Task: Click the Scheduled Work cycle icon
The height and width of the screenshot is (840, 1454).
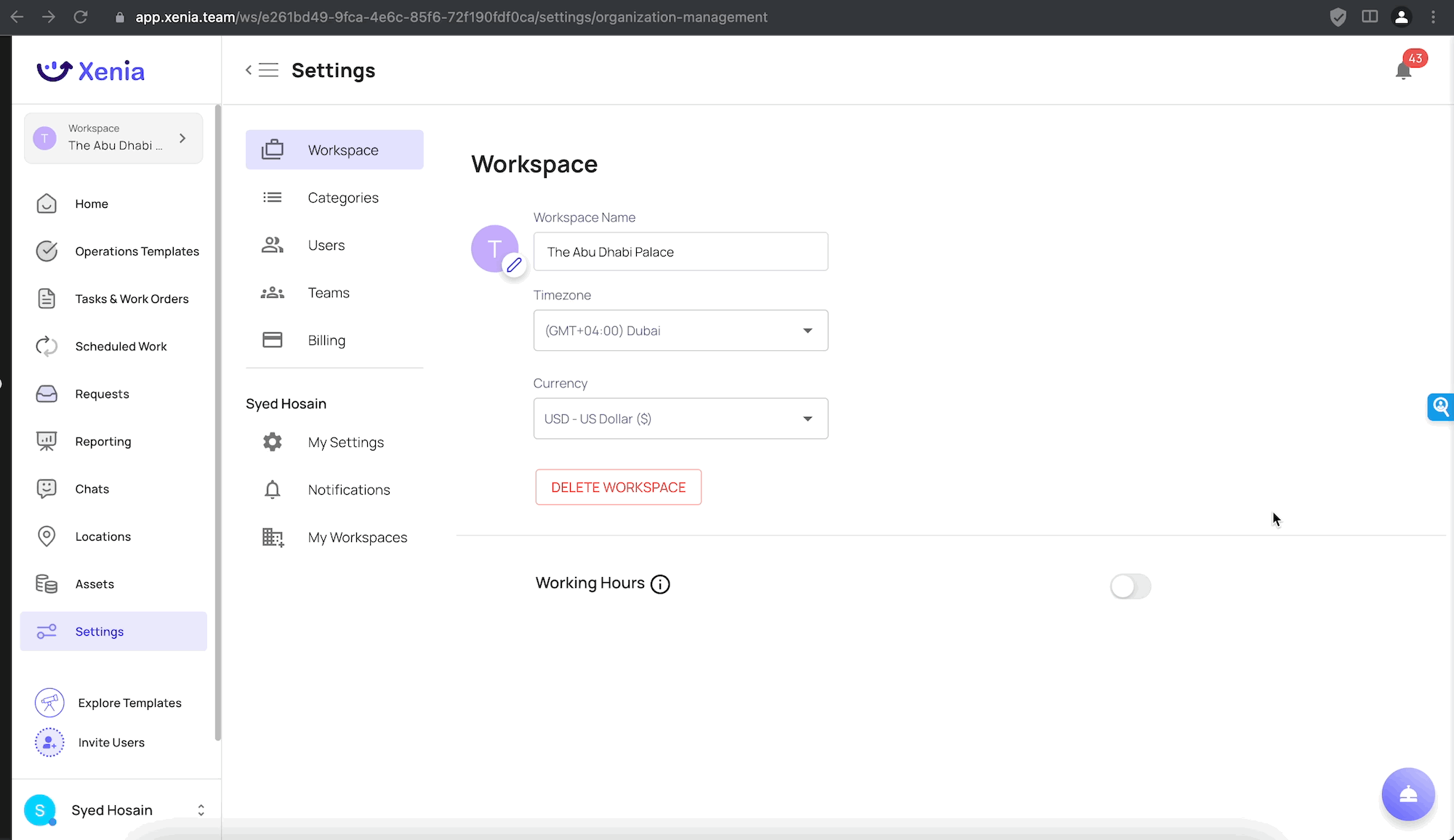Action: point(47,347)
